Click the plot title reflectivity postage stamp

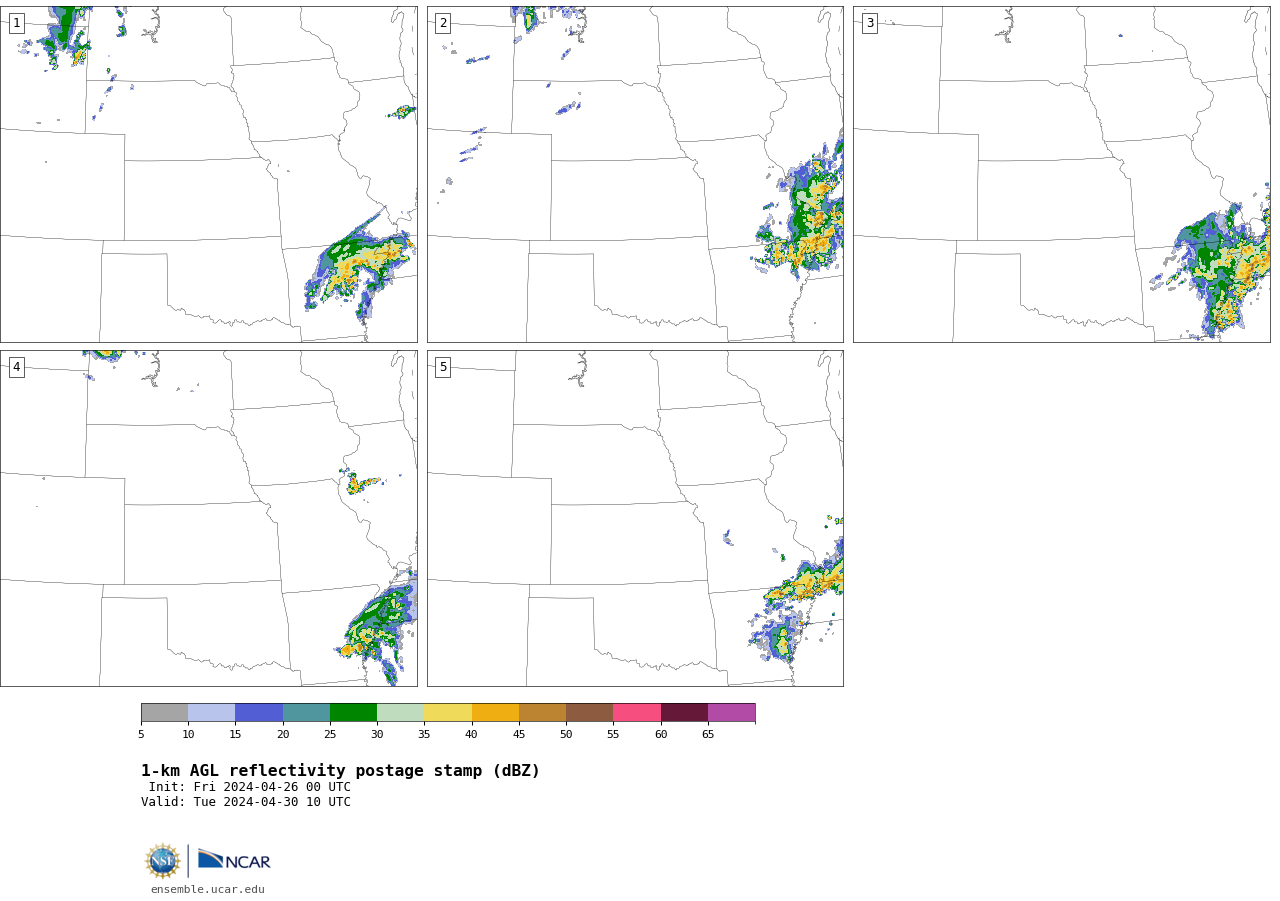[340, 771]
